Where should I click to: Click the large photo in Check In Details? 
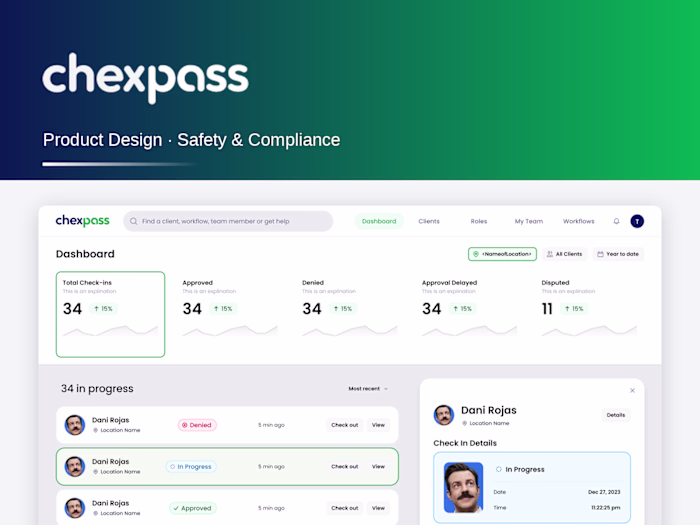pyautogui.click(x=463, y=488)
